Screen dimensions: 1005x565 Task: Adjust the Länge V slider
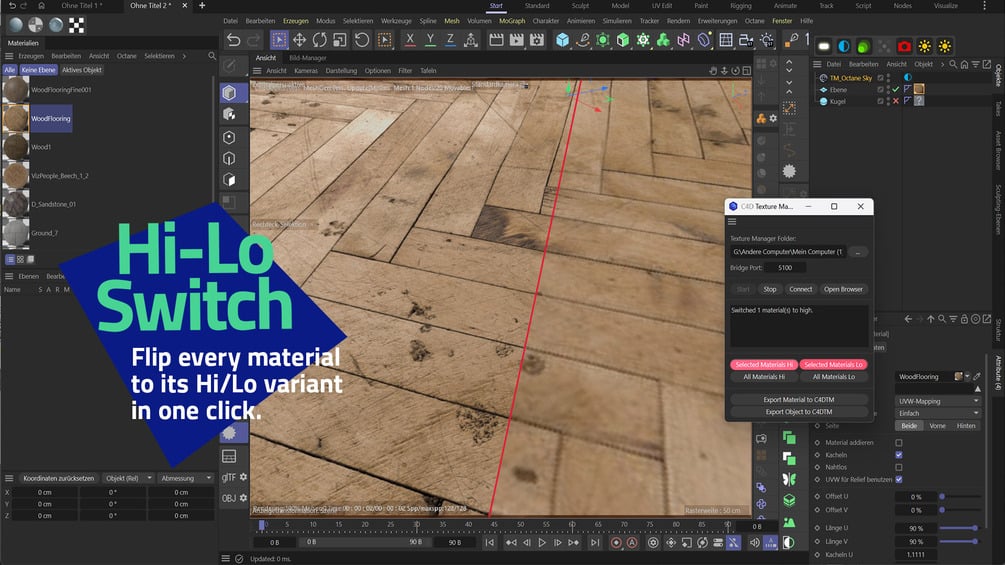click(960, 541)
